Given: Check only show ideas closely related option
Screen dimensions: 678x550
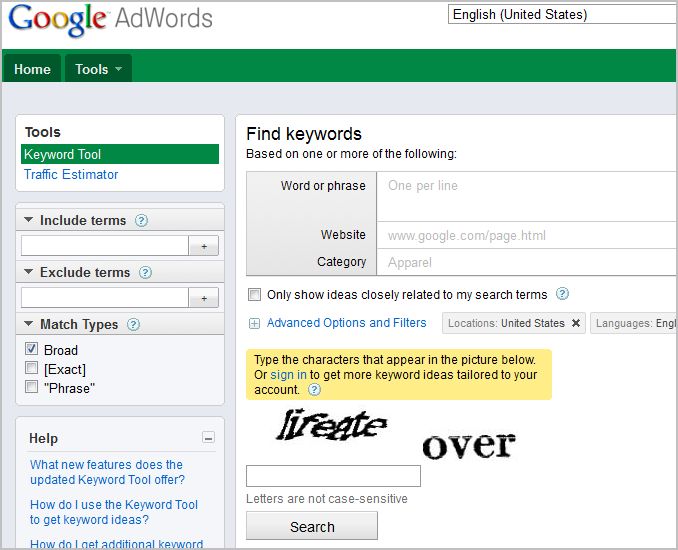Looking at the screenshot, I should [x=254, y=295].
